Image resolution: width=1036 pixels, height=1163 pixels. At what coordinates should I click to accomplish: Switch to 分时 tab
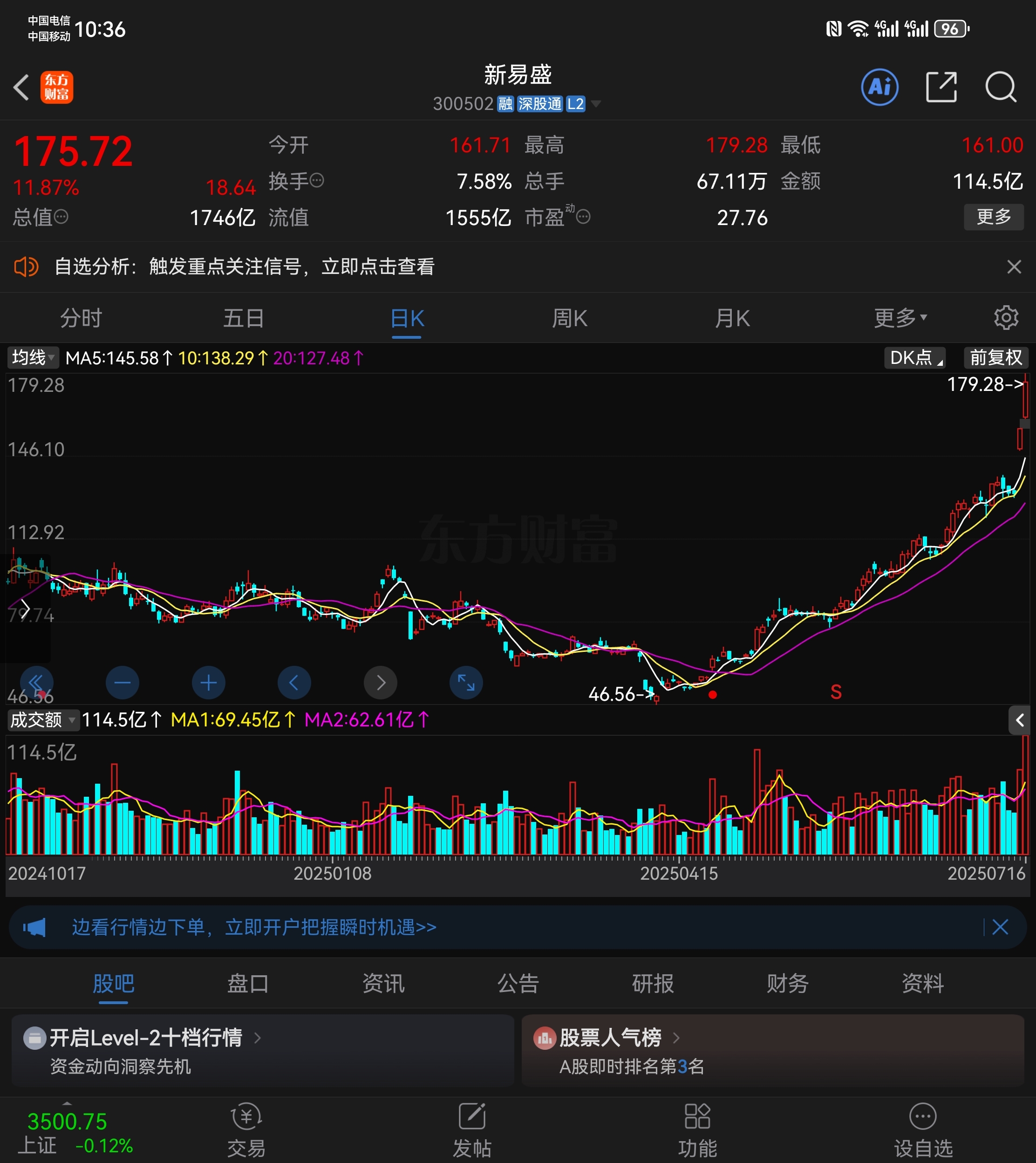click(81, 318)
